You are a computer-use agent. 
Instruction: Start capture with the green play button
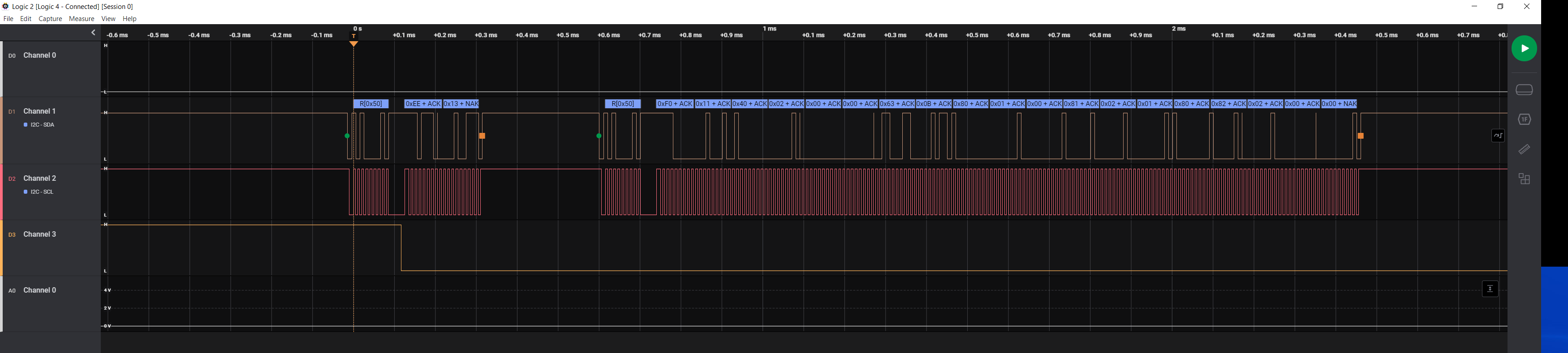[x=1524, y=49]
